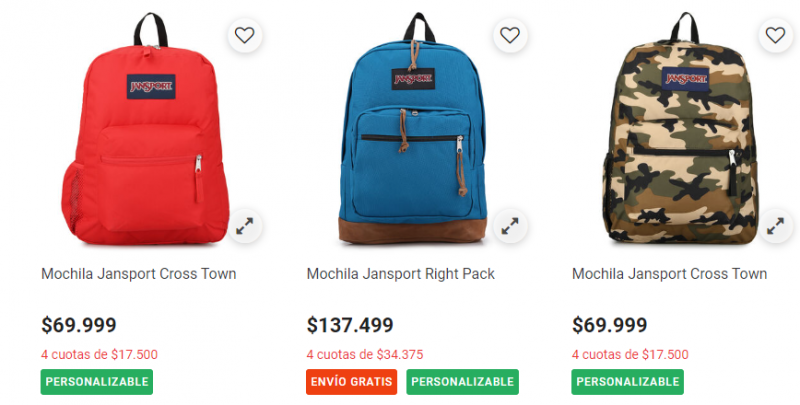Favorite the red Cross Town backpack with heart icon

pos(244,35)
